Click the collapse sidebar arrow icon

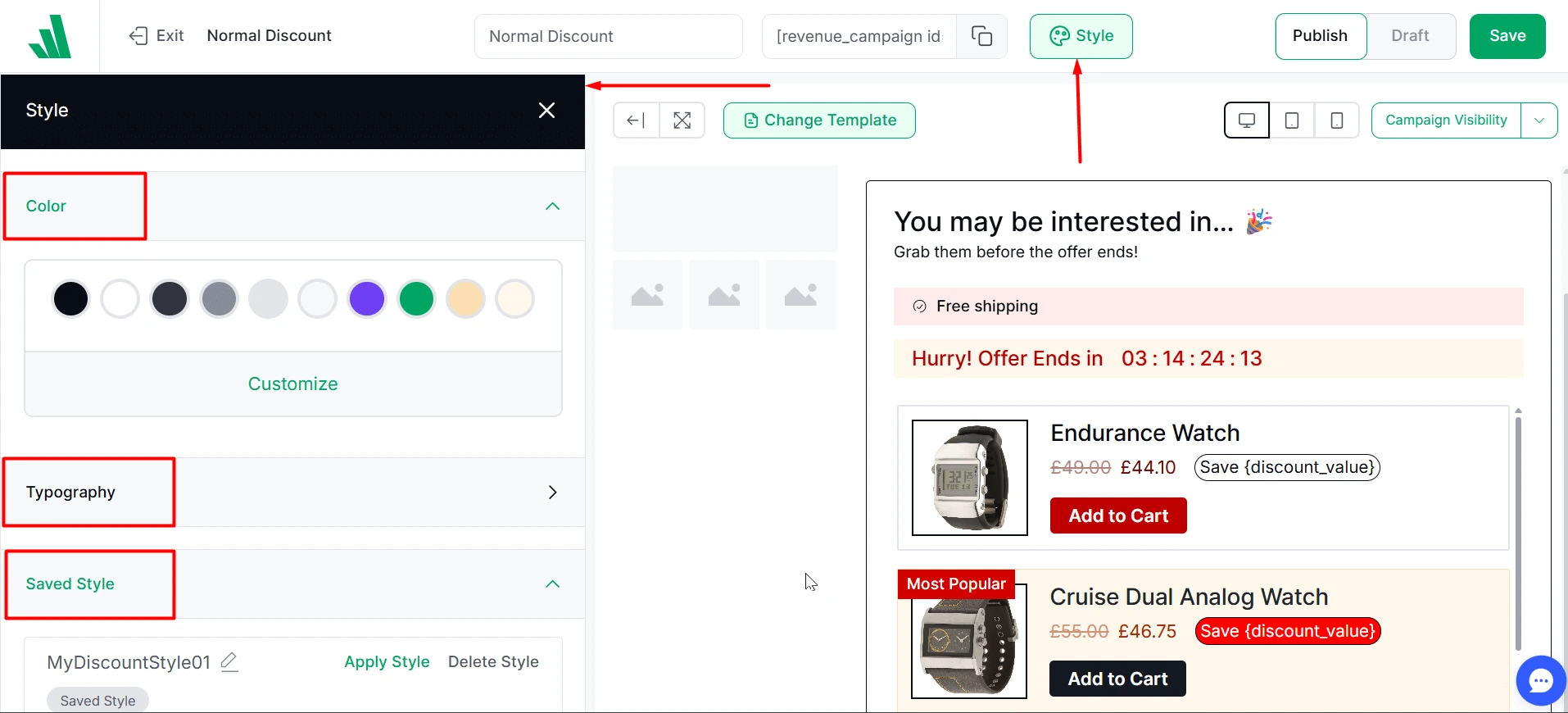click(x=636, y=120)
